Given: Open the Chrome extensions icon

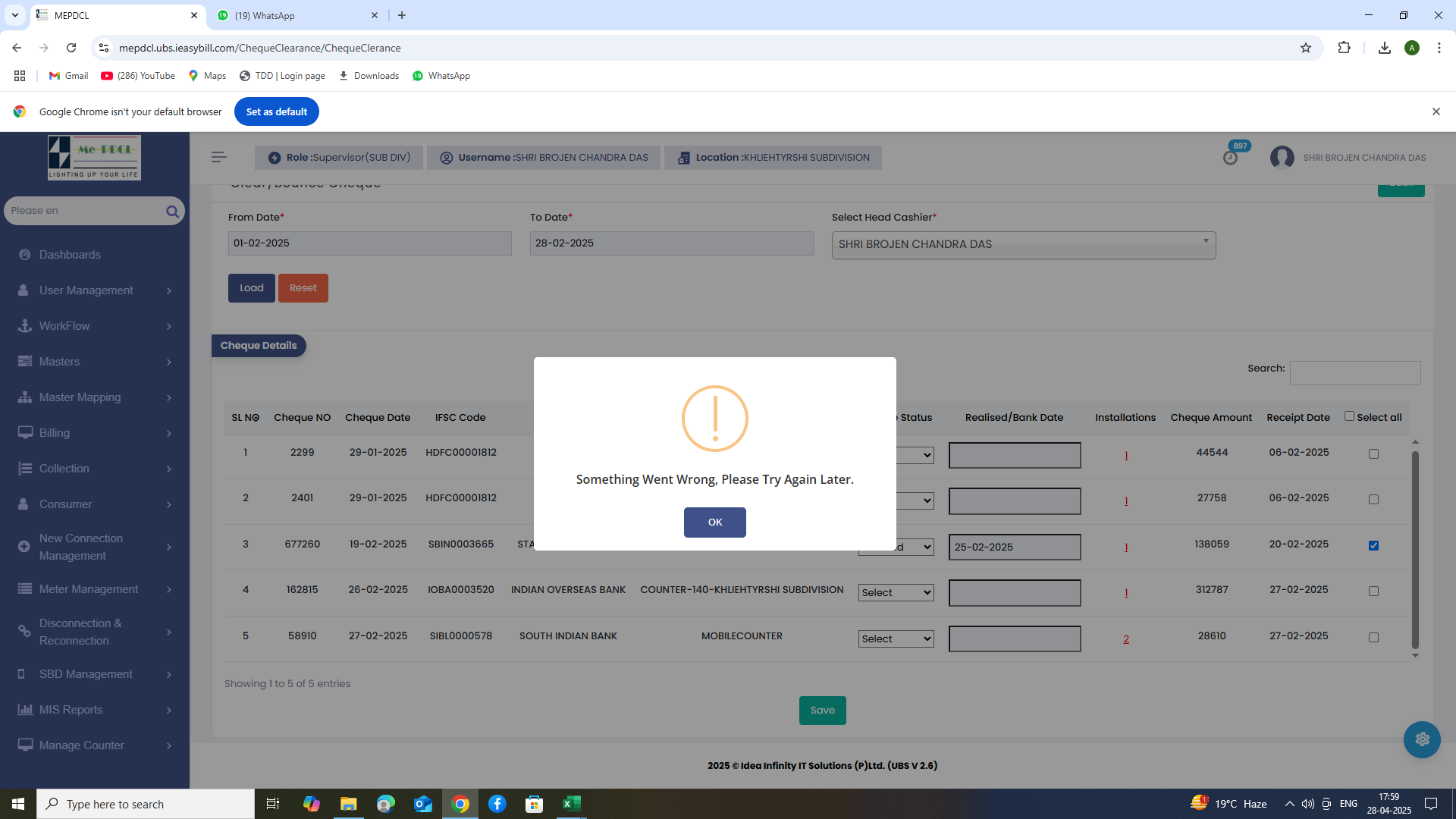Looking at the screenshot, I should (1344, 48).
